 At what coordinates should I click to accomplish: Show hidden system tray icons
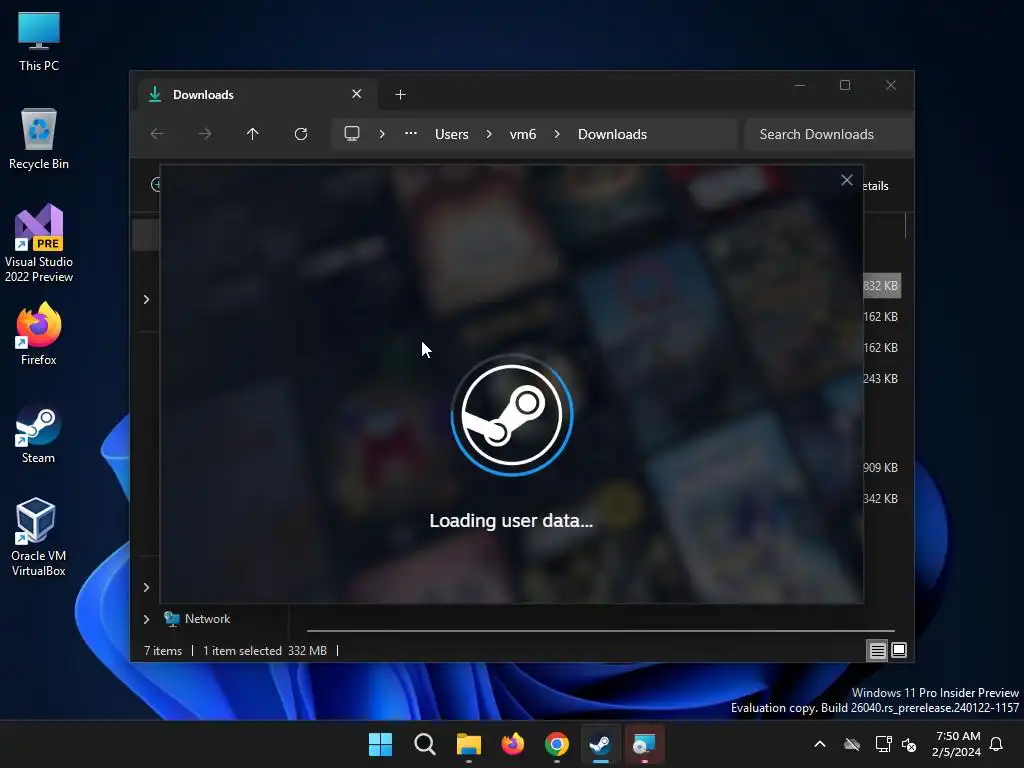tap(820, 744)
